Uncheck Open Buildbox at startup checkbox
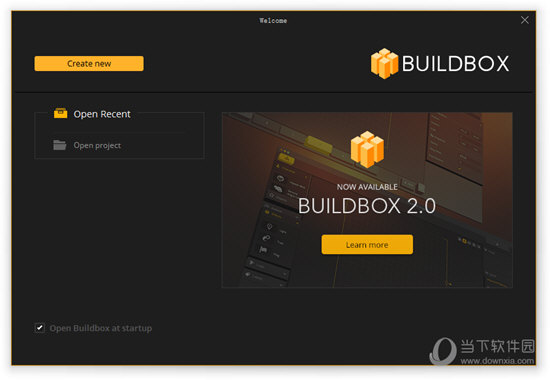 (x=40, y=328)
